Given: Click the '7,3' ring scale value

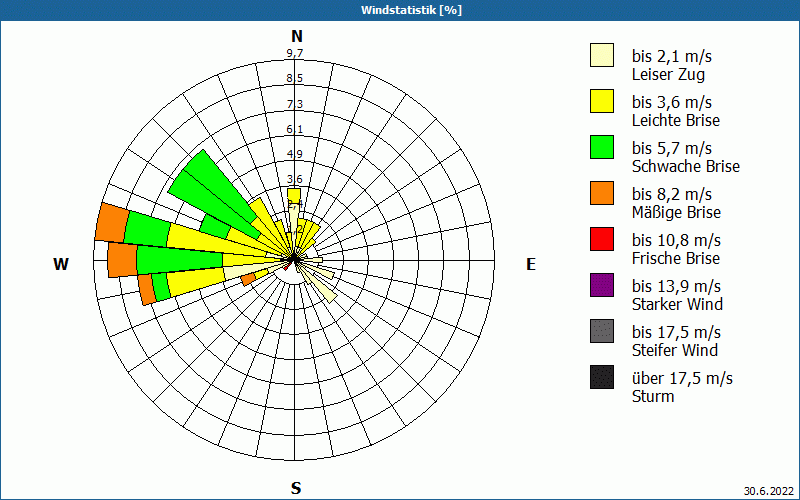Looking at the screenshot, I should (295, 104).
